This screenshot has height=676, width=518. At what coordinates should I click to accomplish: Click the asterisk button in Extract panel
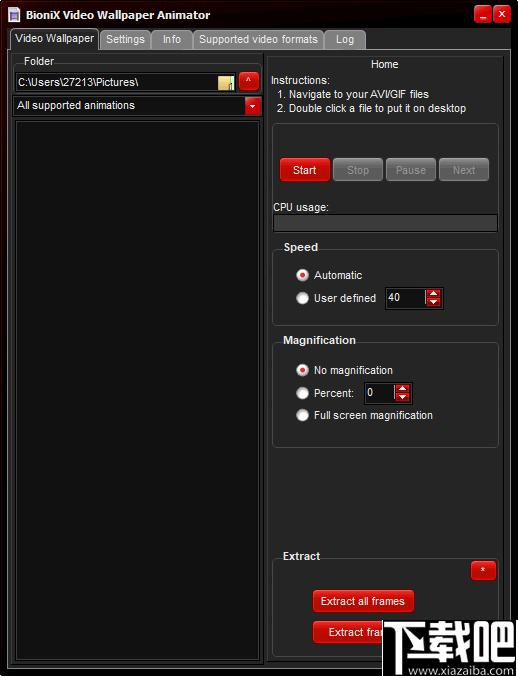(x=483, y=570)
